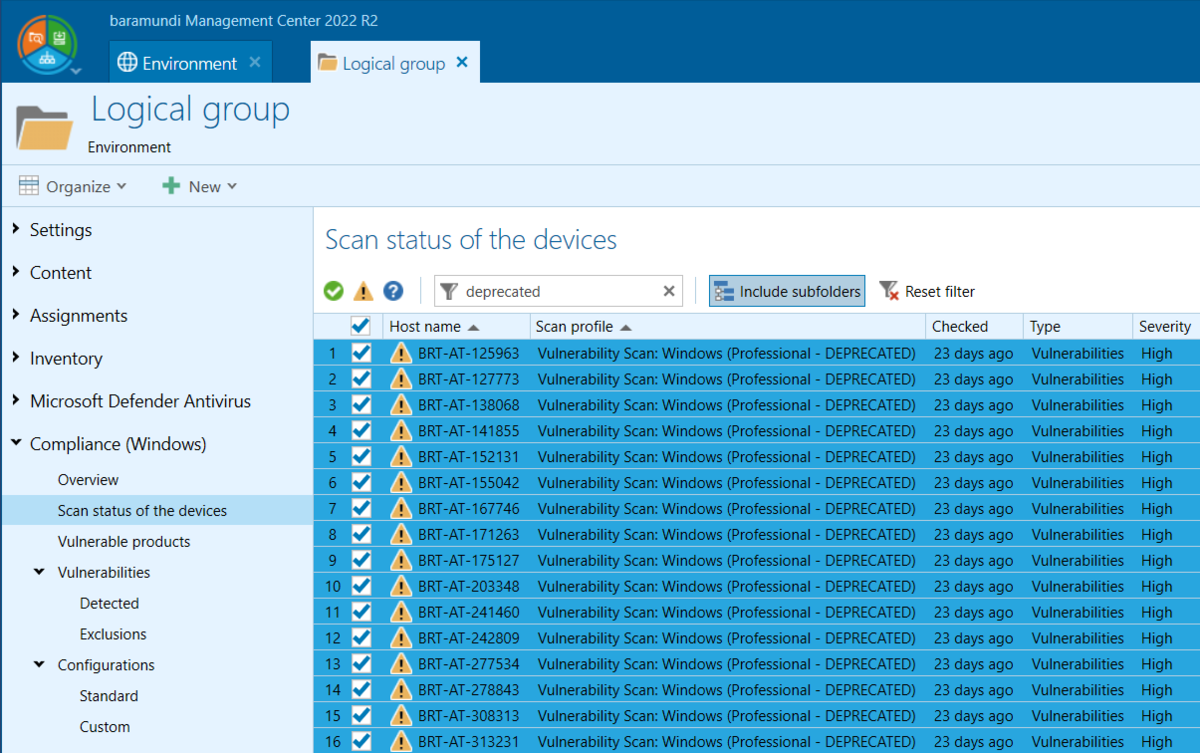Switch to the Environment tab
This screenshot has height=753, width=1200.
[x=190, y=61]
